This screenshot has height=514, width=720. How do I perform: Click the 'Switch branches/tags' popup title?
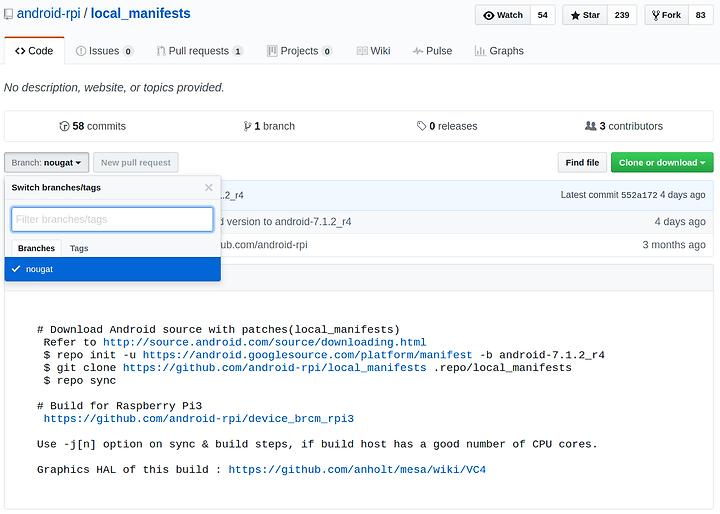click(56, 187)
